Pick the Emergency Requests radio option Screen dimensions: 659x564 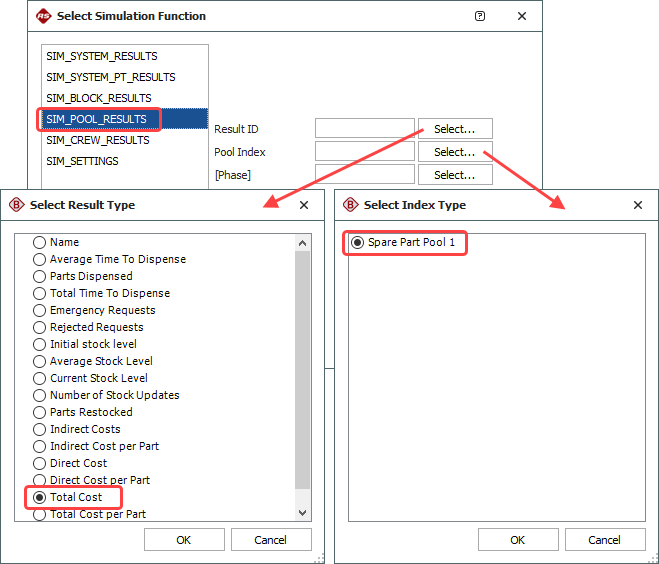(x=40, y=310)
